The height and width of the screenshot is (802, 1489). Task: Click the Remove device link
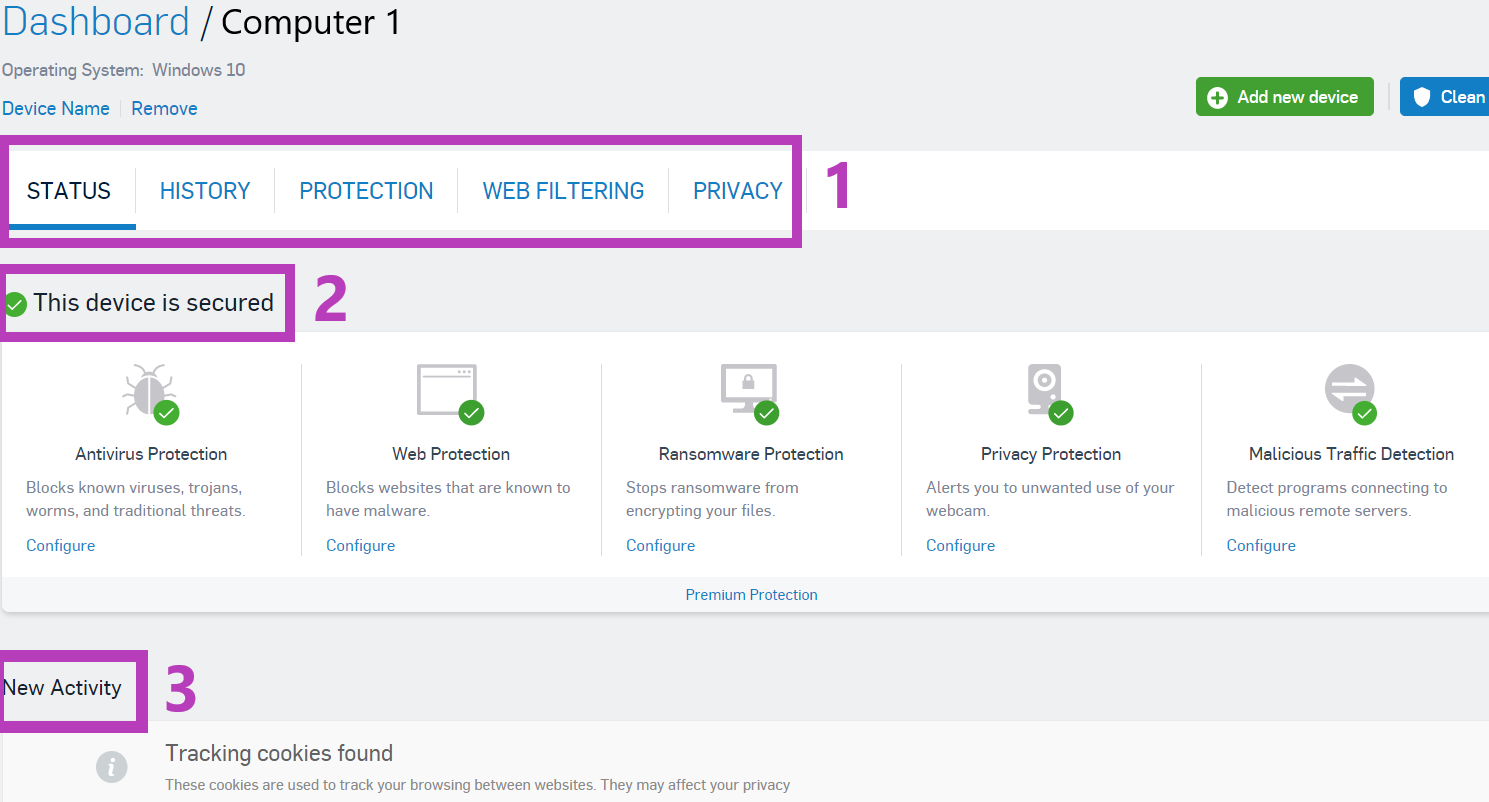coord(164,108)
